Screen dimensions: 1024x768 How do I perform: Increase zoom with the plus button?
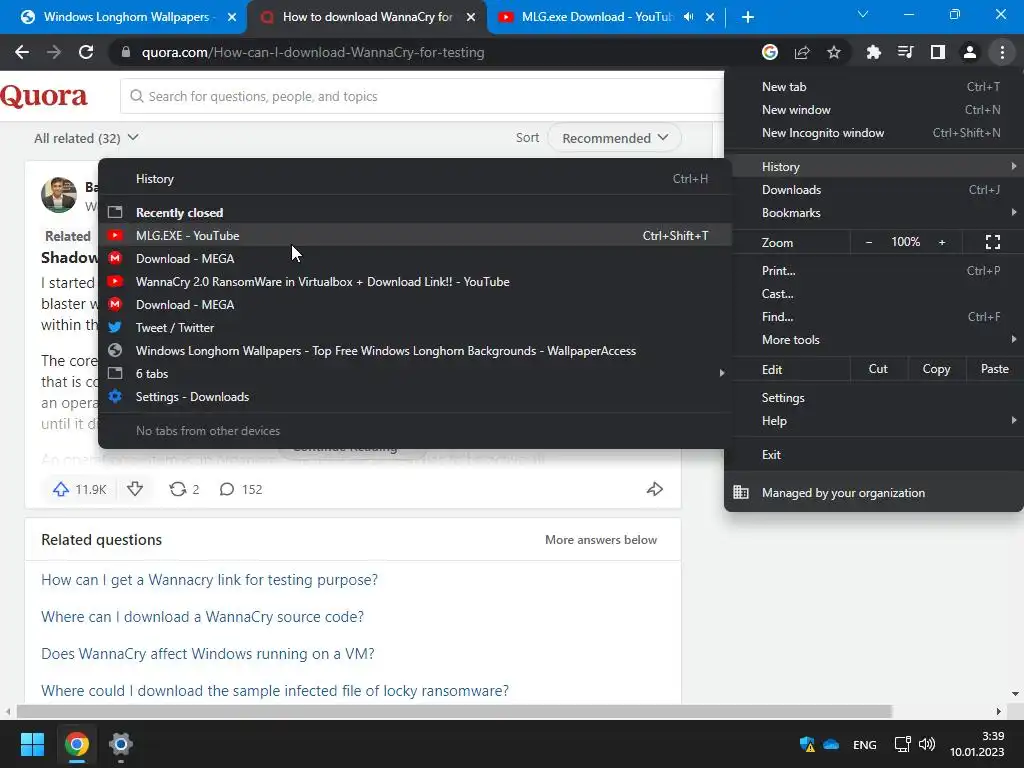(942, 242)
